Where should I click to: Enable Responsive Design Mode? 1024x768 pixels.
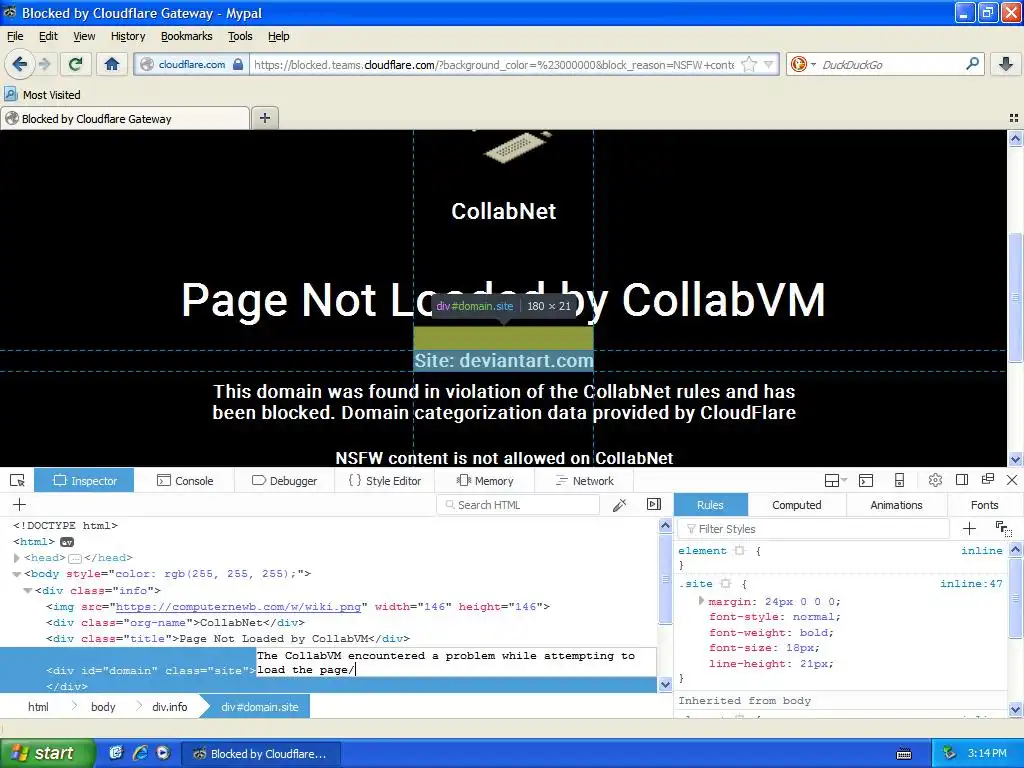tap(899, 481)
